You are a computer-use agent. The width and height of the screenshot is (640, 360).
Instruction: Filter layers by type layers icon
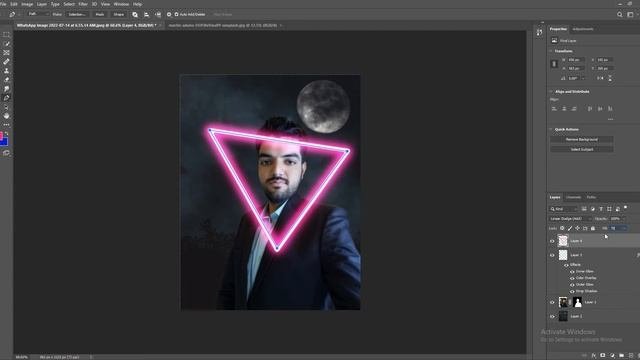(601, 209)
